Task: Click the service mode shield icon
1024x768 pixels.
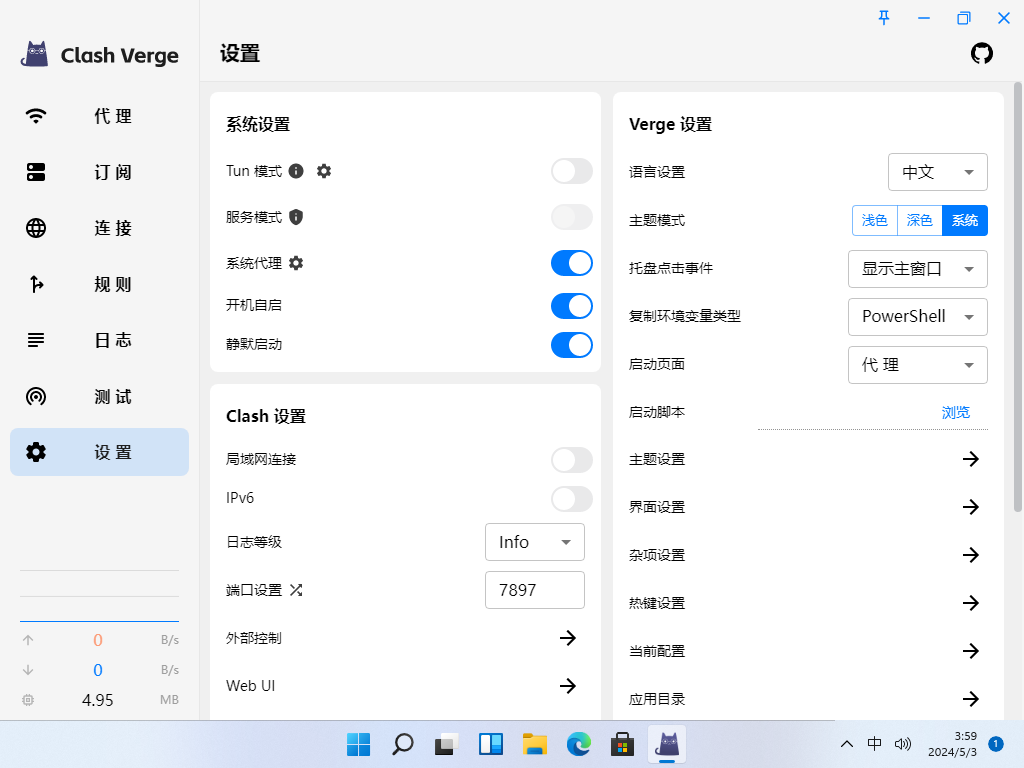Action: (296, 217)
